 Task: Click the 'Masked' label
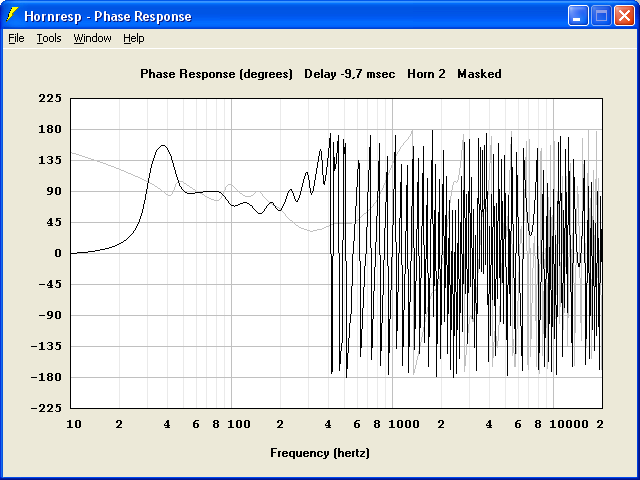tap(479, 74)
